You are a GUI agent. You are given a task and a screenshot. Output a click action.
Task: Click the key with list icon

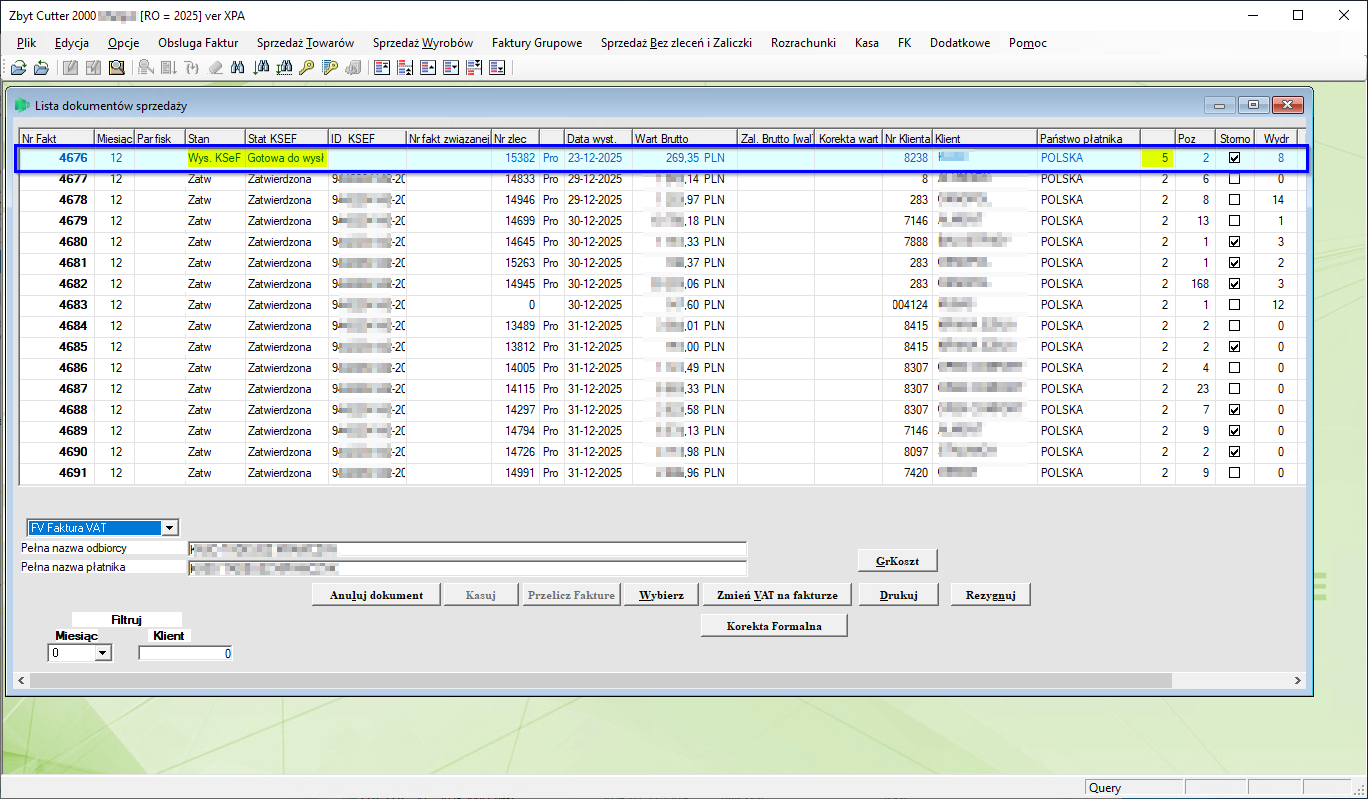click(x=330, y=68)
